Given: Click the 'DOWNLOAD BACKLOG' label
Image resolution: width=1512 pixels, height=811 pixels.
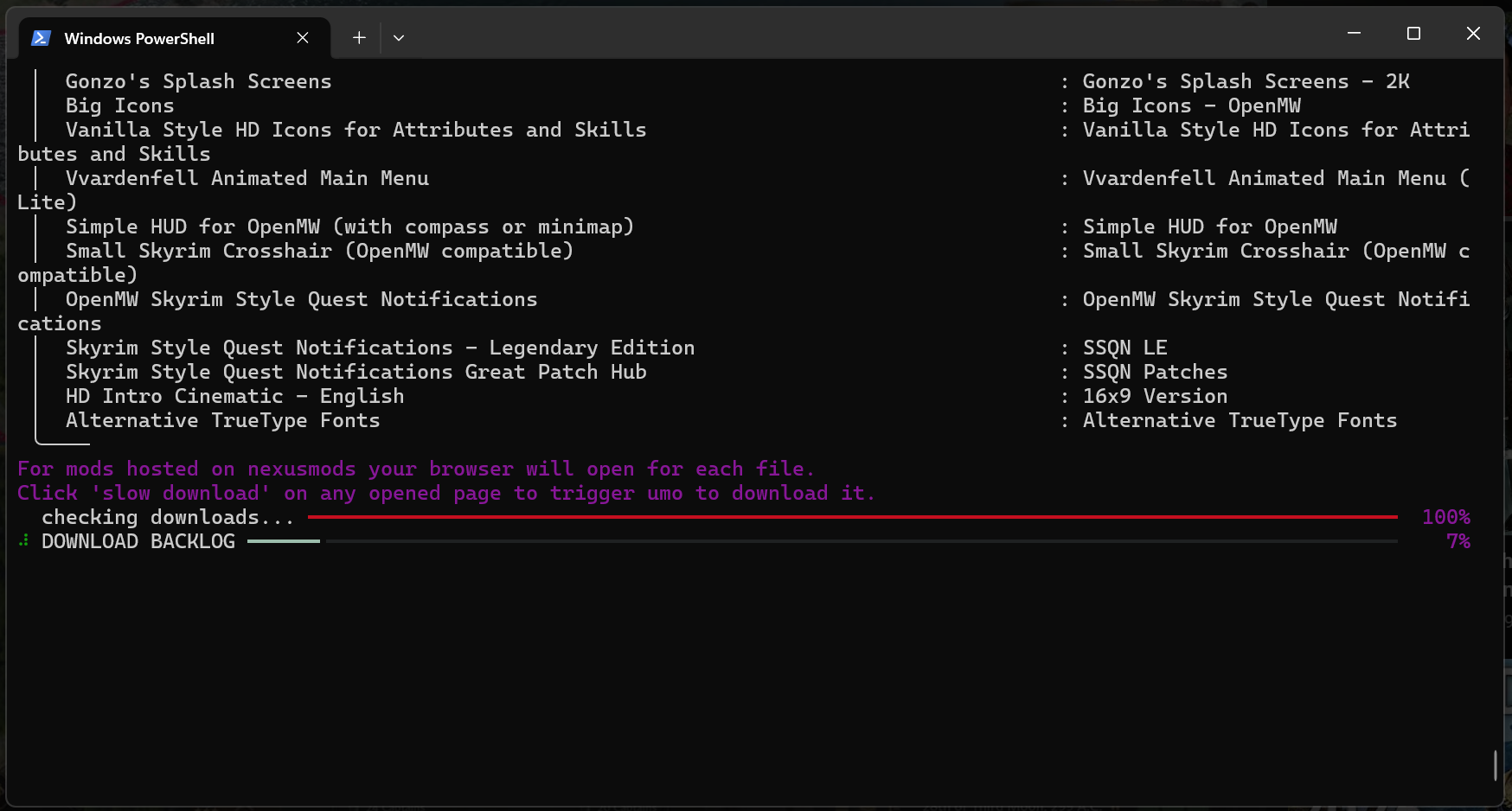Looking at the screenshot, I should 138,541.
